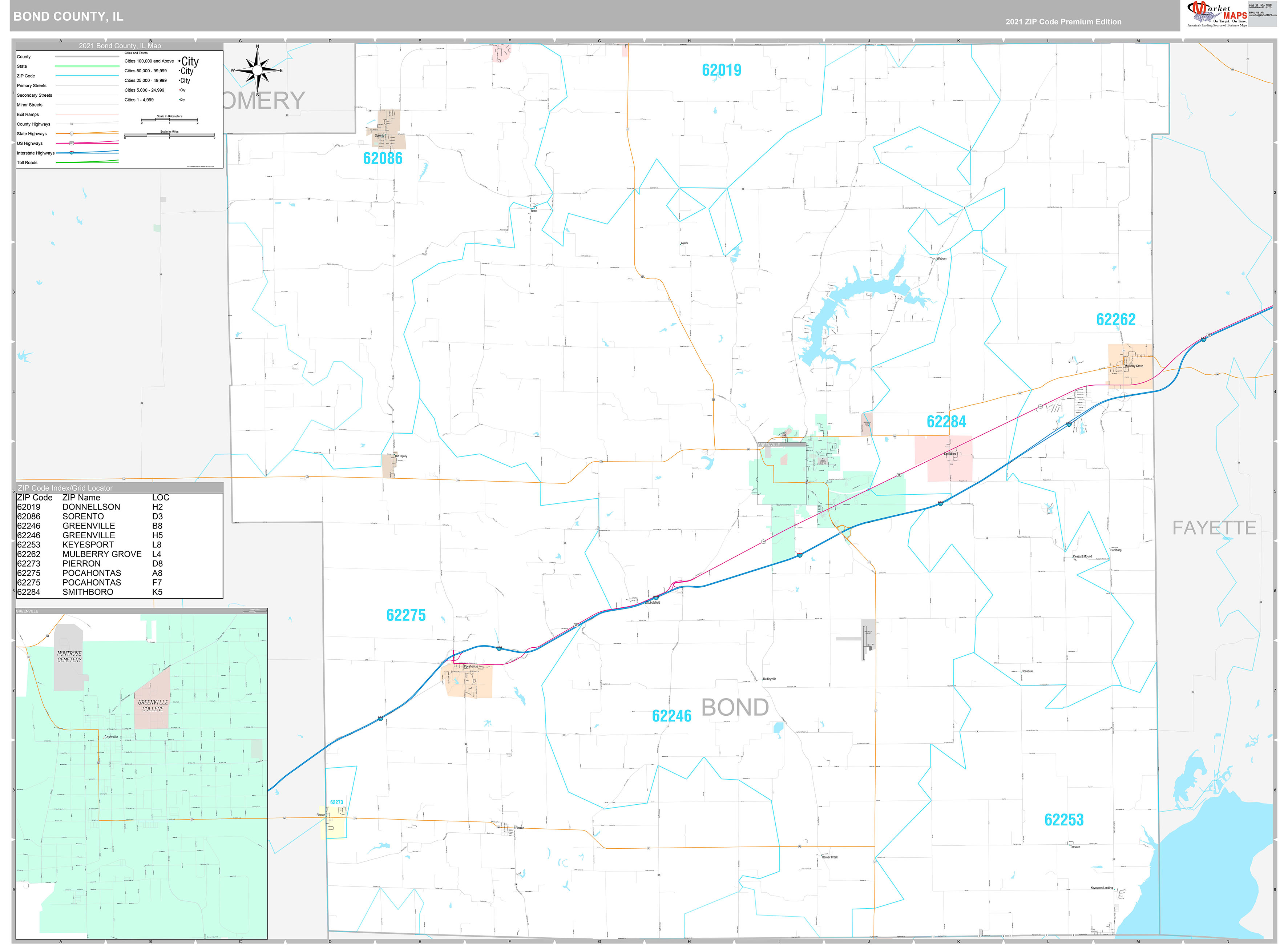Click the Woburn place label on the map
1288x945 pixels.
(941, 258)
